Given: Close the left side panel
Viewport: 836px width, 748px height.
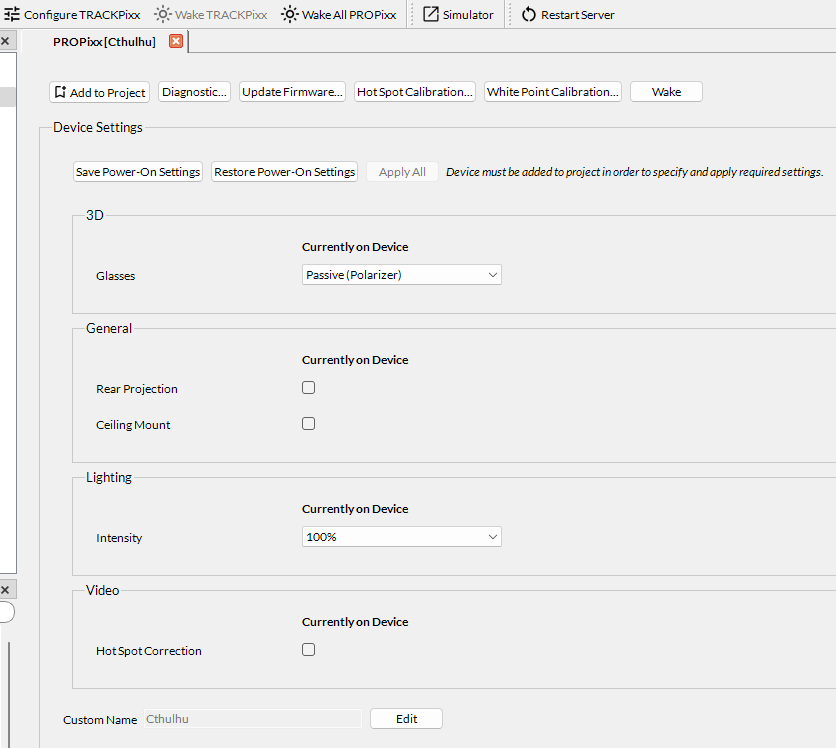Looking at the screenshot, I should (x=5, y=41).
